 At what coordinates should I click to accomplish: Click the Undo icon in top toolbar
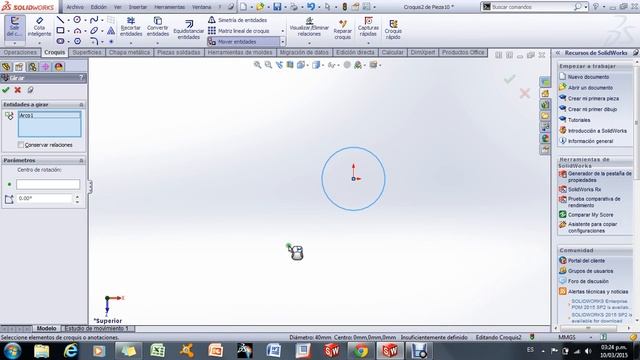coord(311,7)
